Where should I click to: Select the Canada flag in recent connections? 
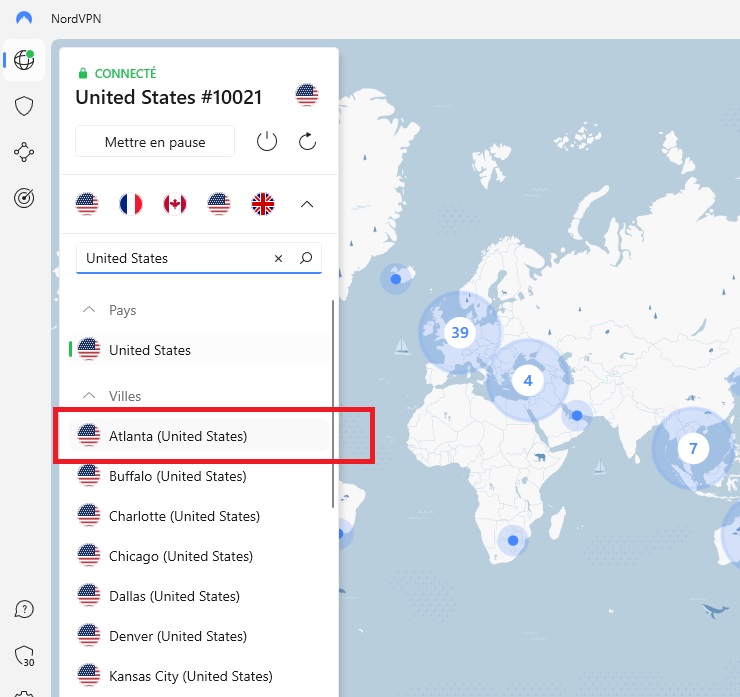pos(175,204)
